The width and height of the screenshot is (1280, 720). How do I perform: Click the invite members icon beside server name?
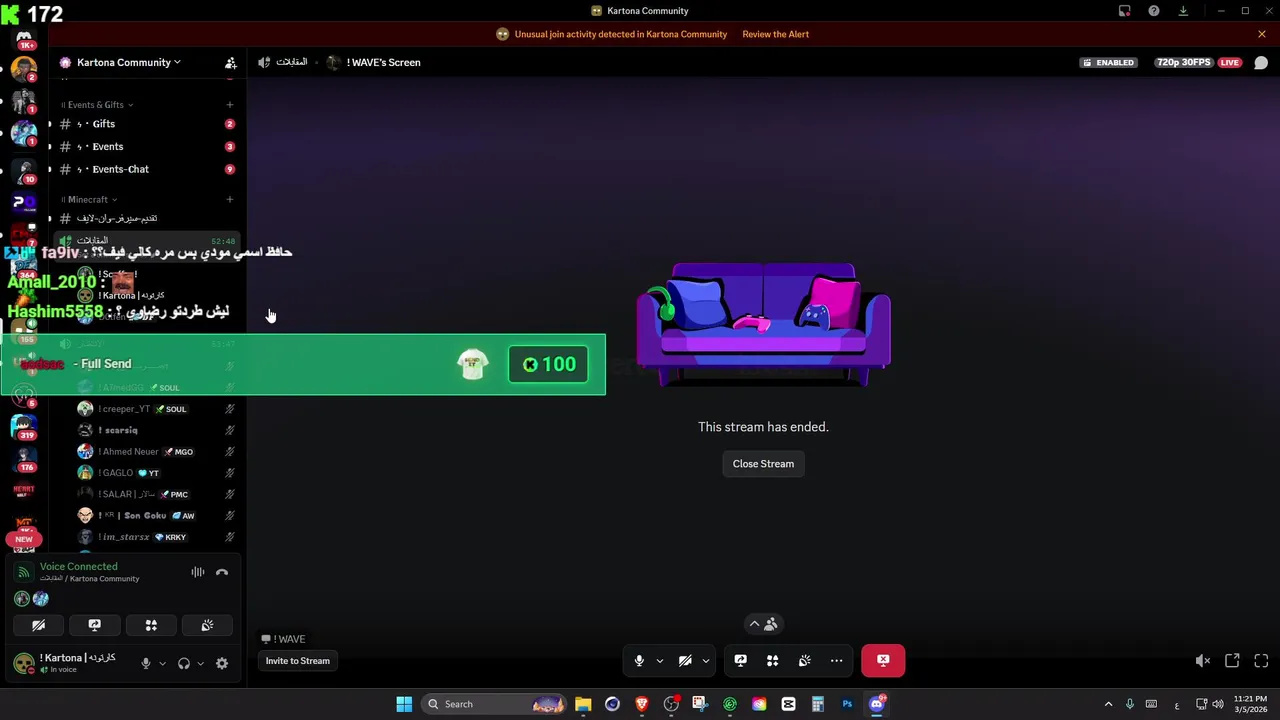coord(230,62)
